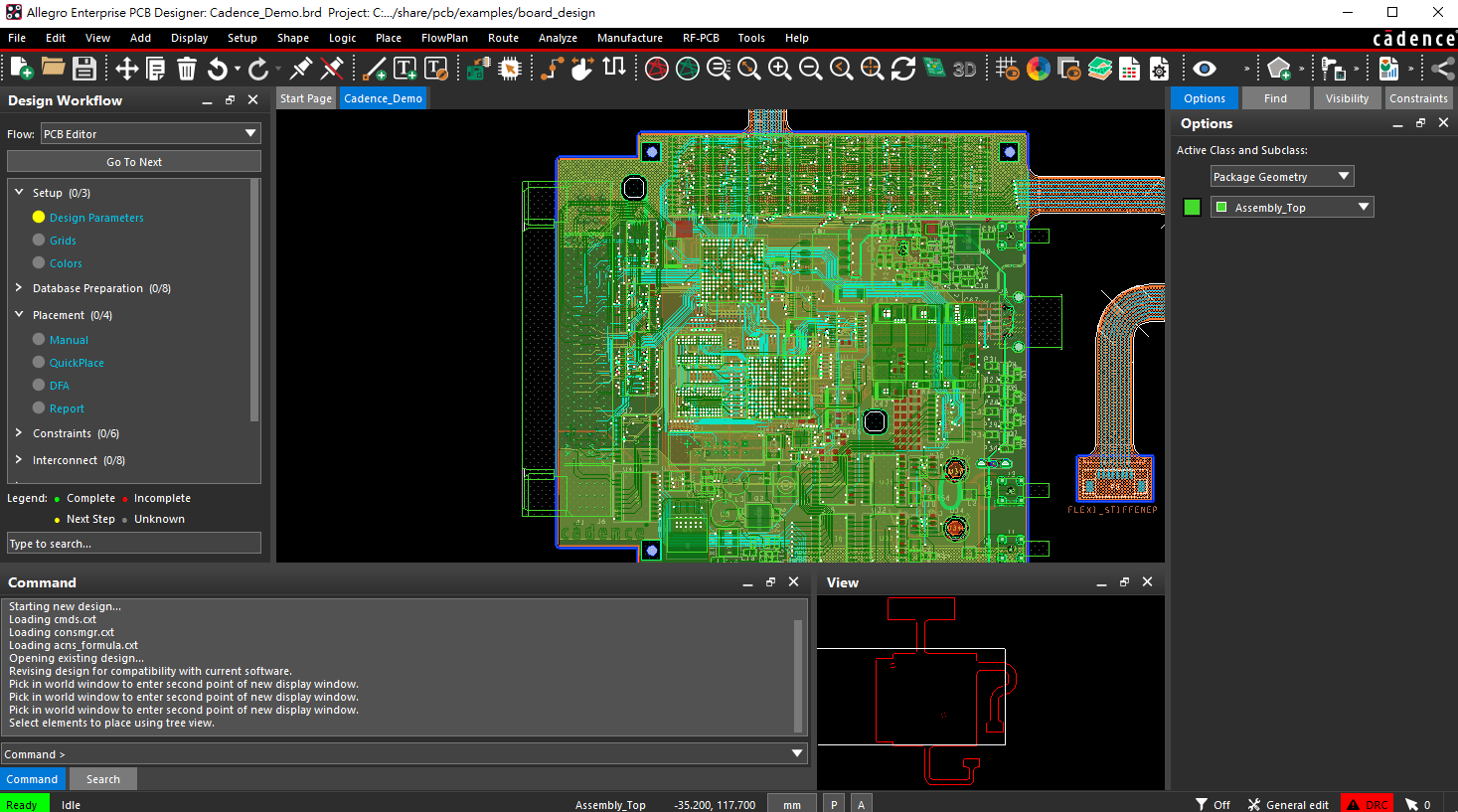
Task: Click the Zoom In magnifier icon
Action: pyautogui.click(x=780, y=68)
